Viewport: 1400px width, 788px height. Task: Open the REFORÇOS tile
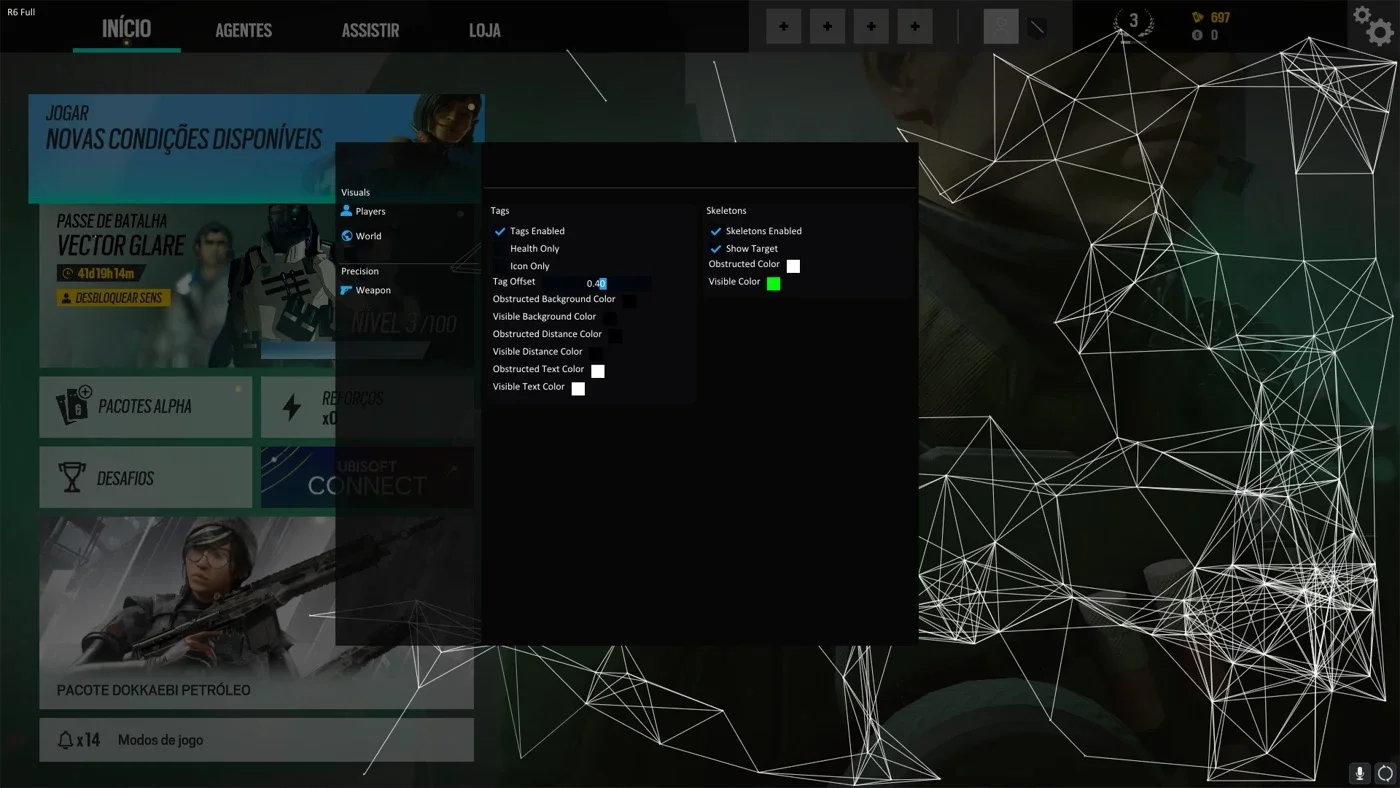(x=367, y=406)
